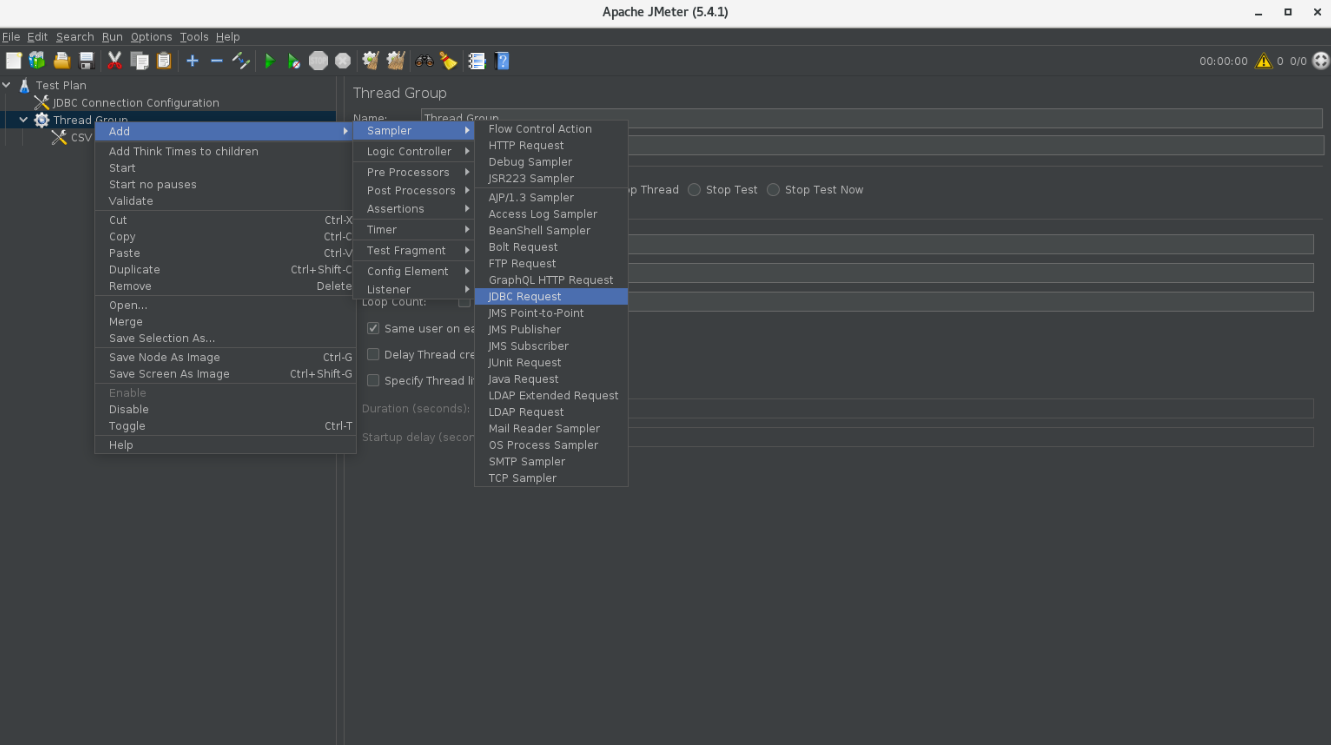Enable Specify Thread lifetime checkbox

tap(373, 380)
